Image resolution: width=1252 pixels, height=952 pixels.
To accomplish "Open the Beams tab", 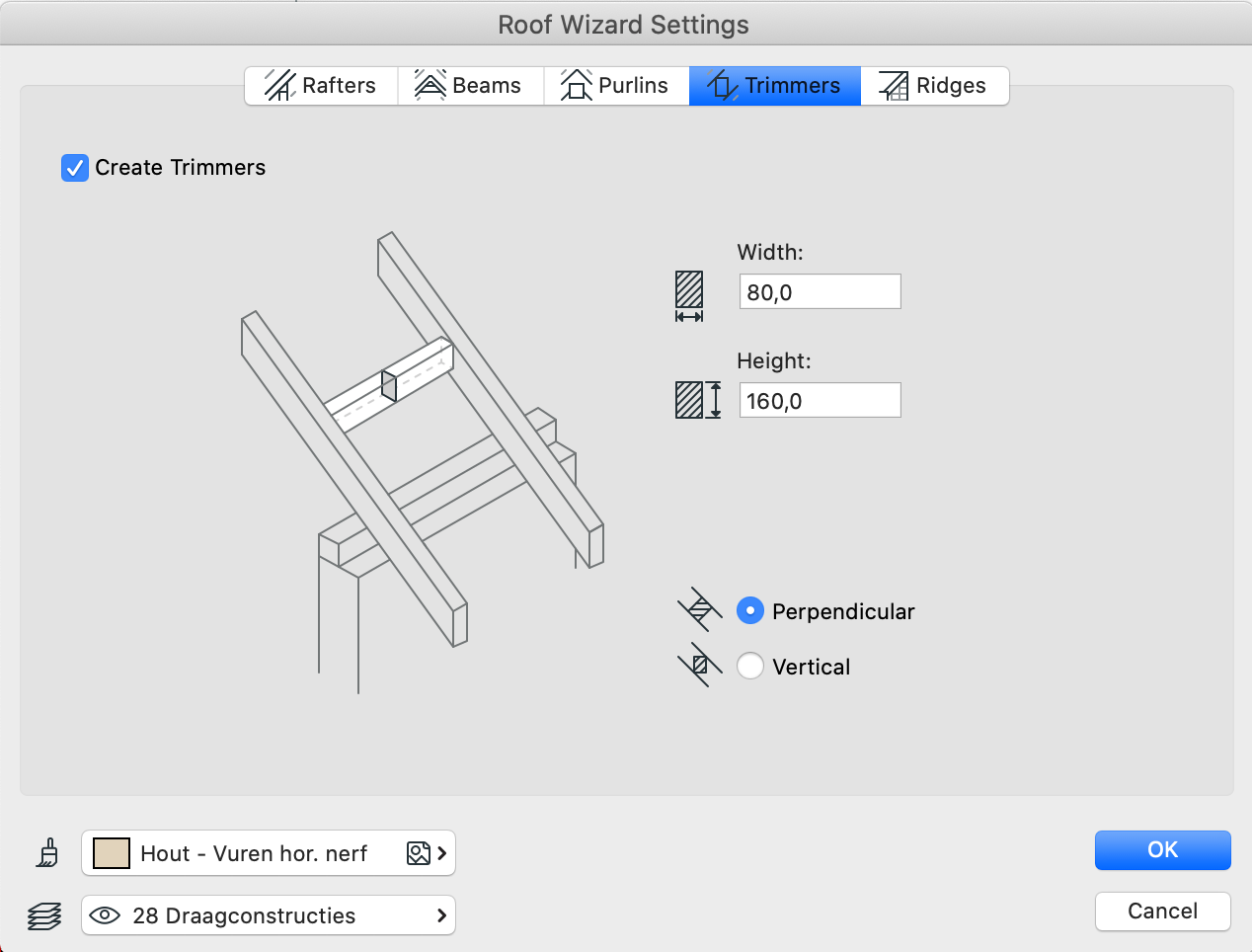I will (471, 86).
